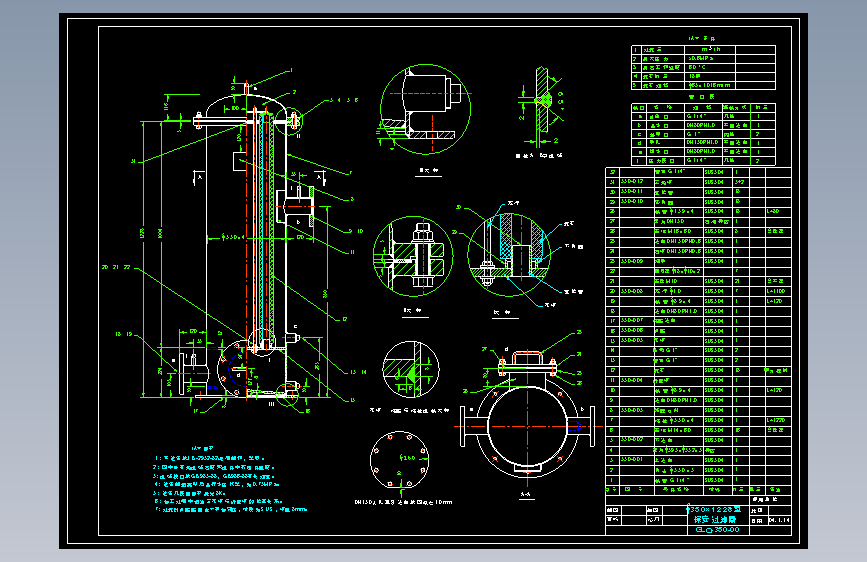
Task: Click the bolt-circle hole pattern diagram
Action: pos(399,460)
